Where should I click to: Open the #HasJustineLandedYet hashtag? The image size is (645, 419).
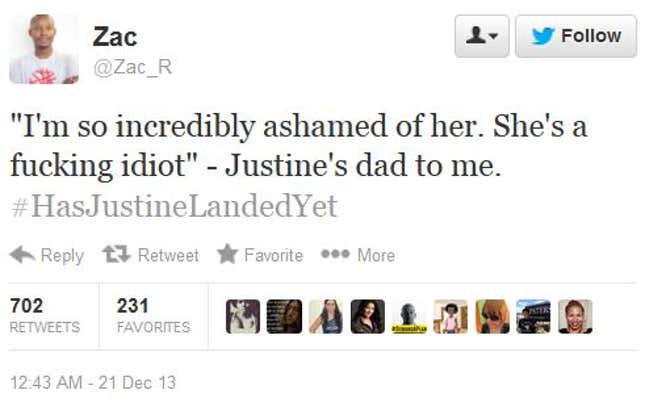pos(175,207)
